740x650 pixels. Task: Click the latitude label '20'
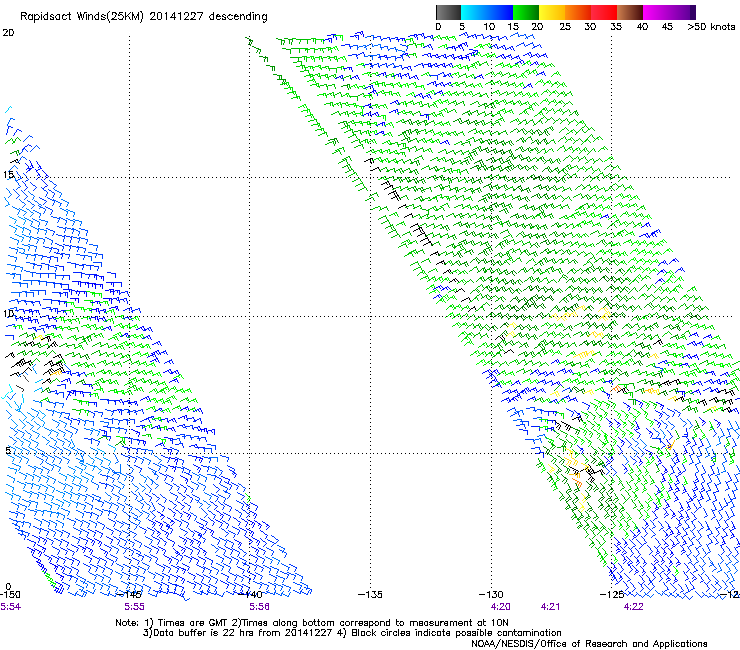pyautogui.click(x=8, y=33)
